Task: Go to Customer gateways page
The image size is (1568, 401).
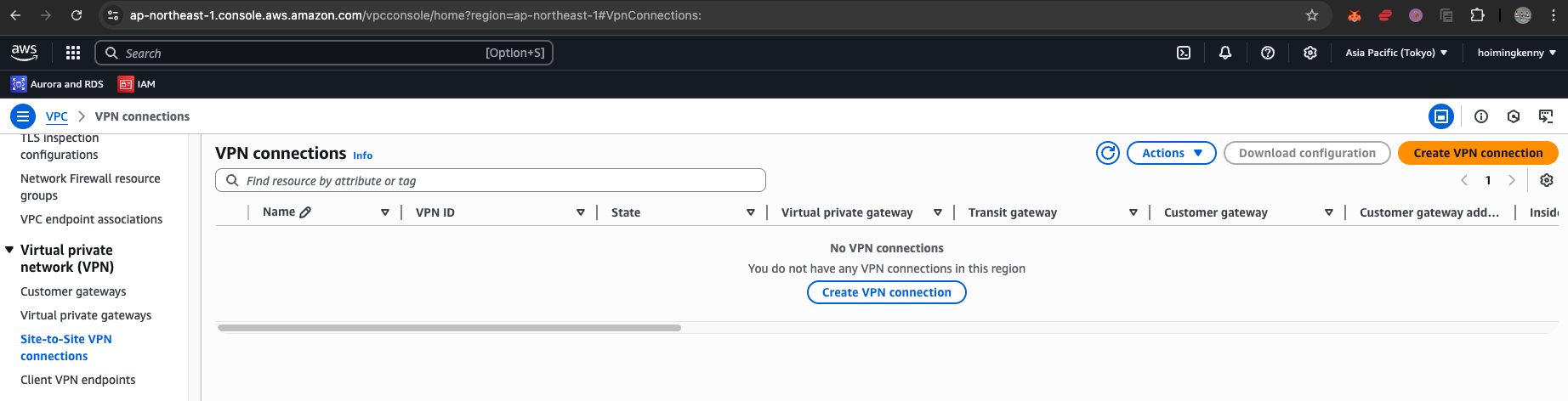Action: pos(73,291)
